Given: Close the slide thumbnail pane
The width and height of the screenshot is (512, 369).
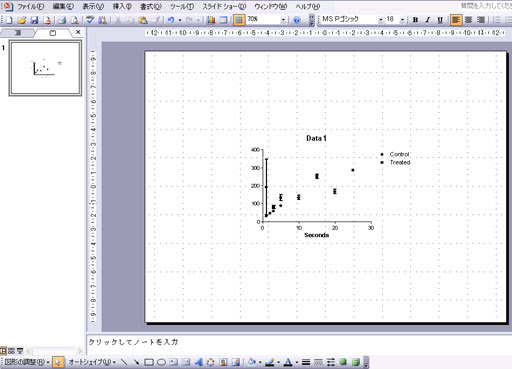Looking at the screenshot, I should click(78, 32).
